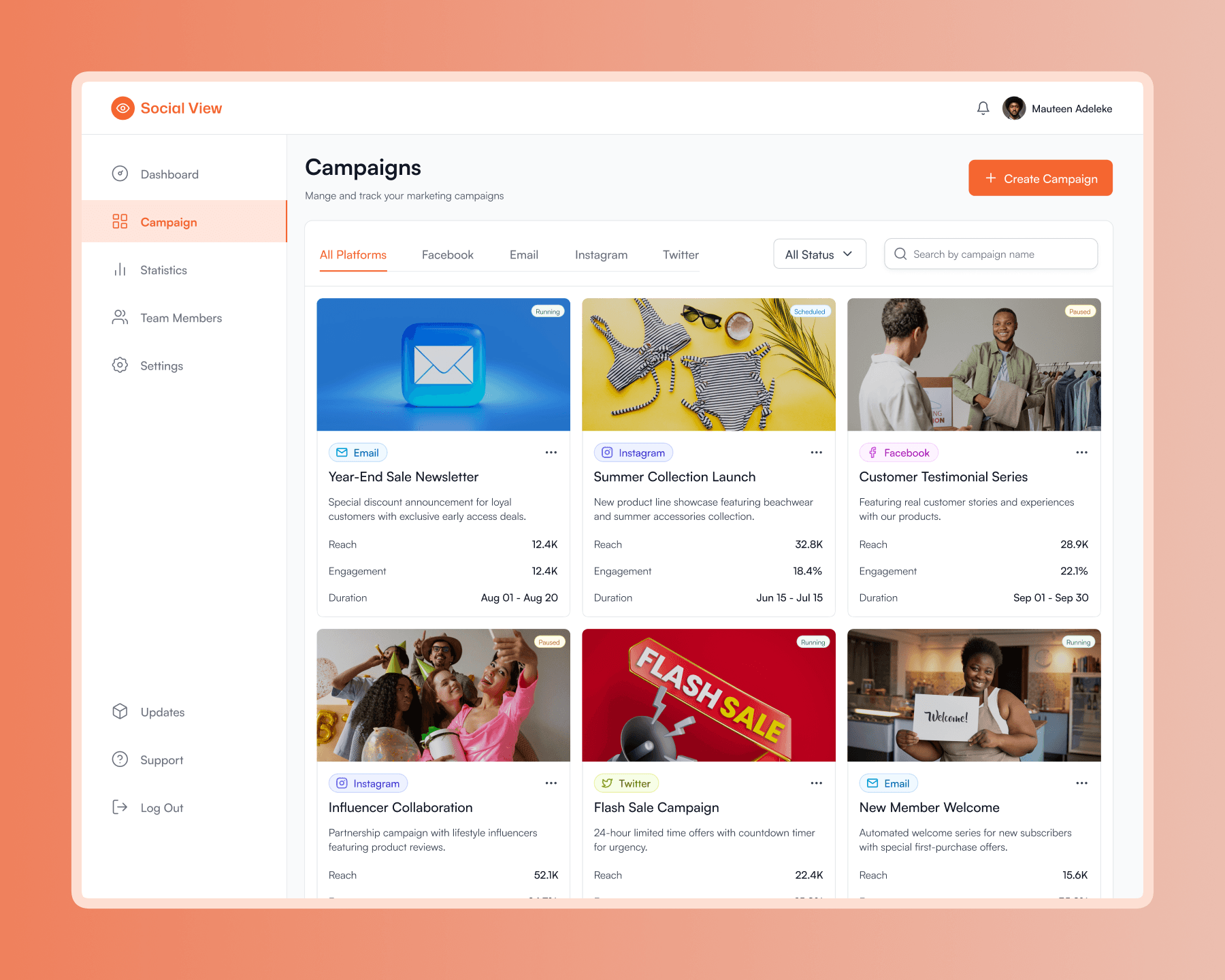
Task: Click the Email badge on New Member Welcome
Action: (888, 783)
